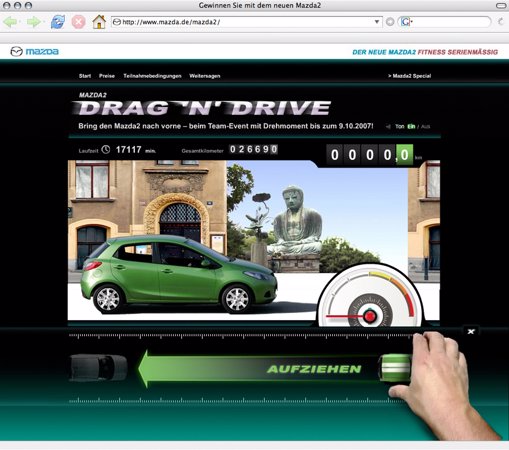This screenshot has width=509, height=450.
Task: Click the Drag 'n' Drive title logo
Action: (x=202, y=108)
